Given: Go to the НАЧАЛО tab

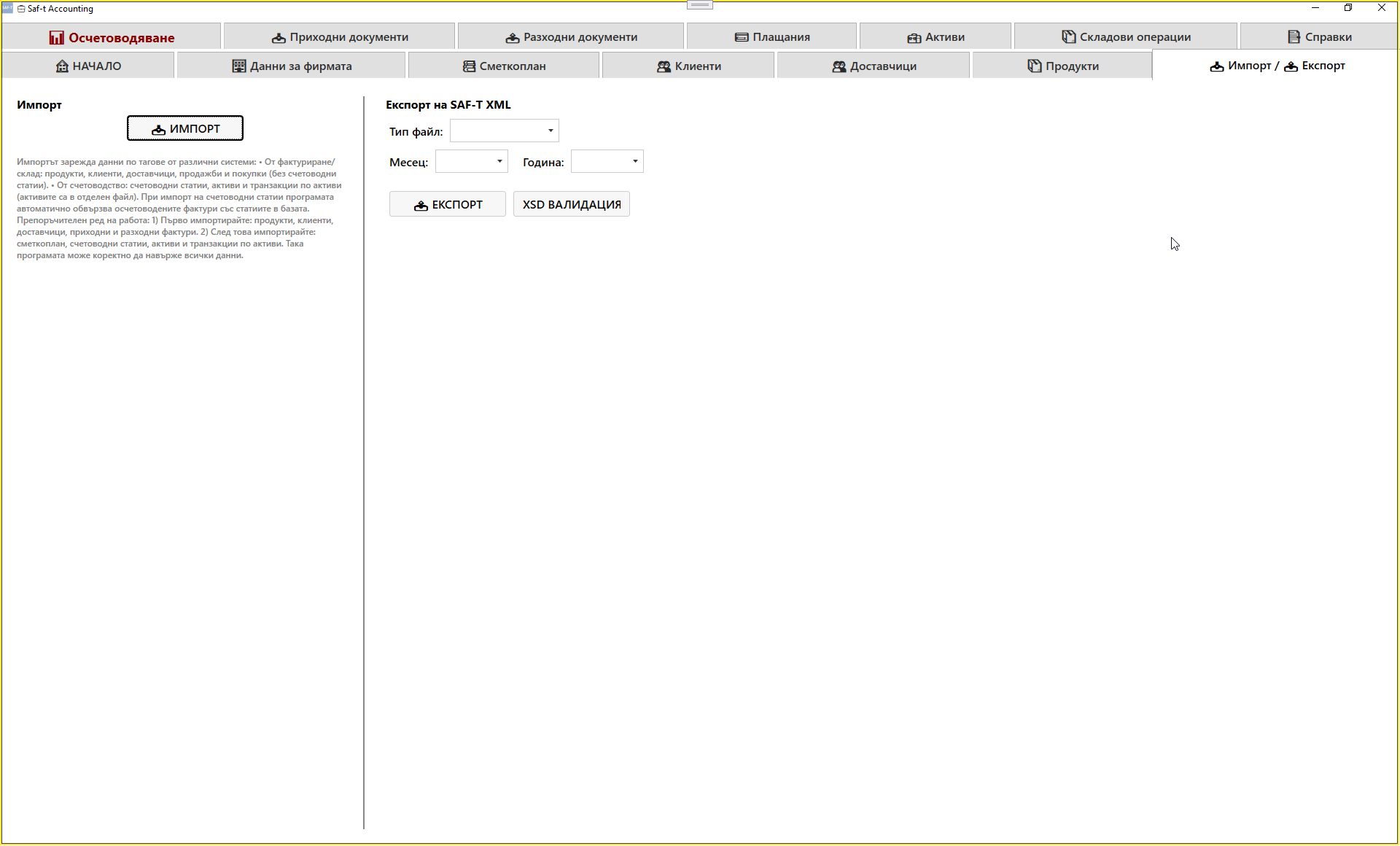Looking at the screenshot, I should tap(88, 66).
